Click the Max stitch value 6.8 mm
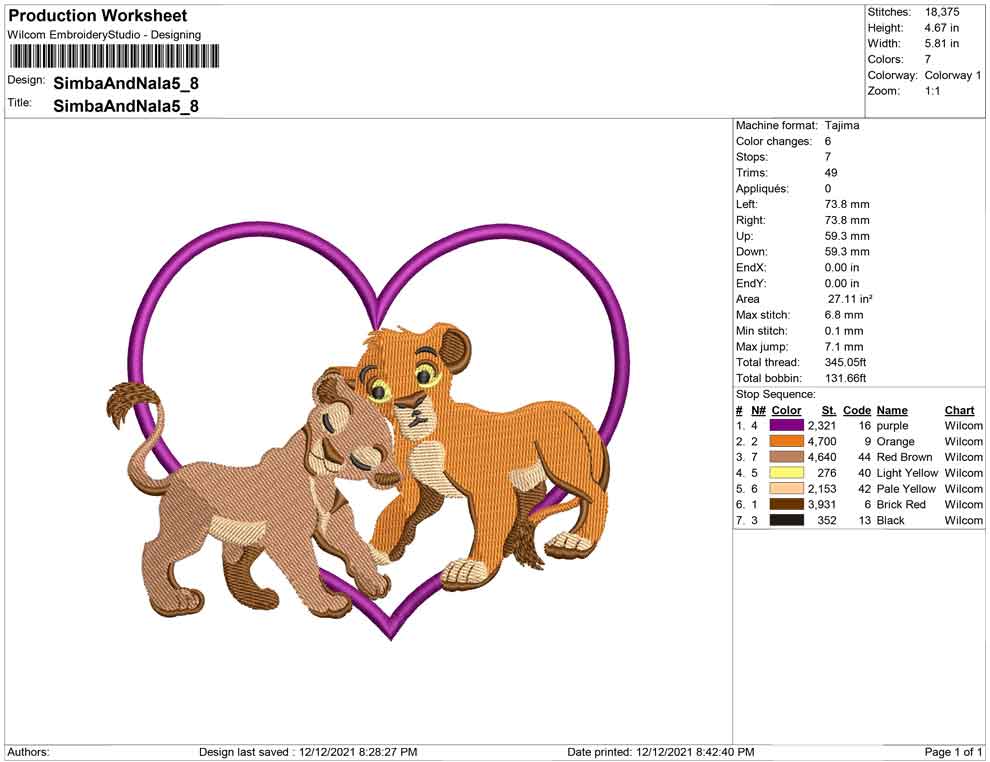 [844, 314]
